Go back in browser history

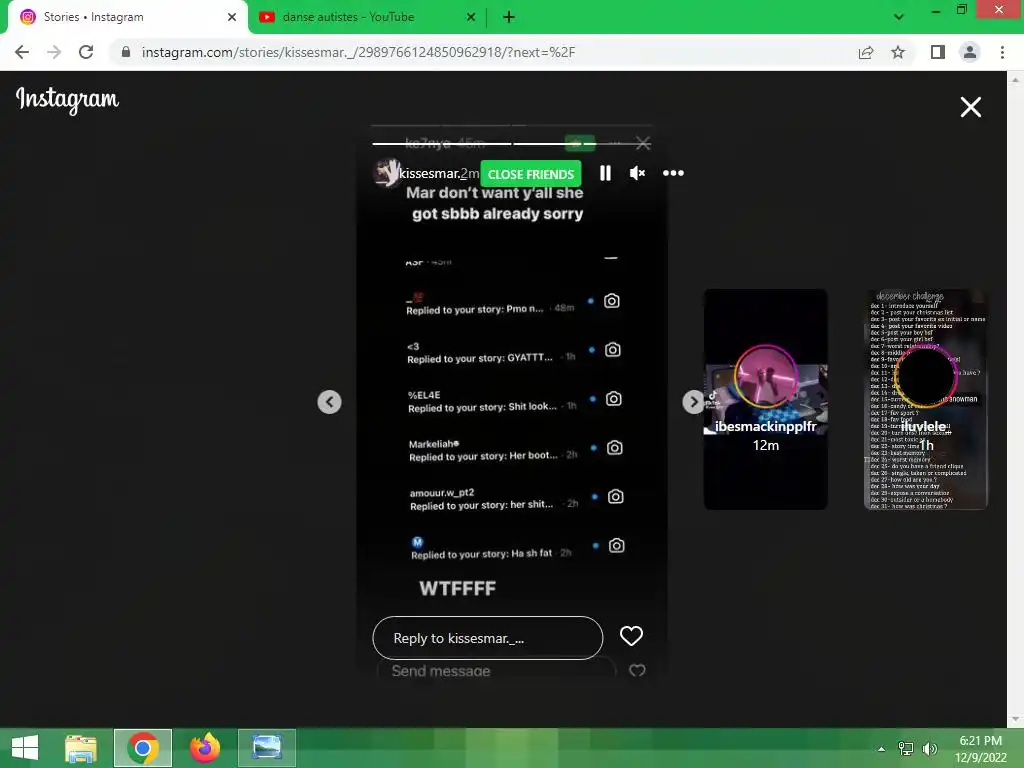22,52
